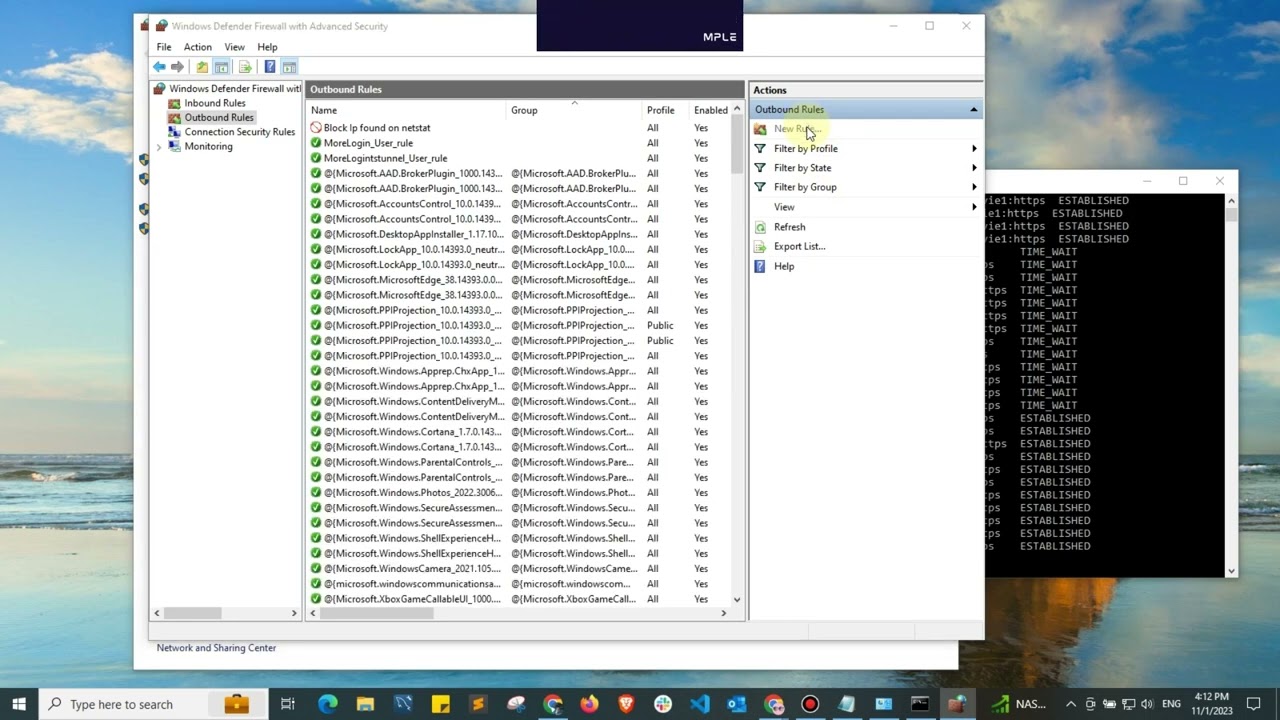Click the New Rule icon in Actions pane
This screenshot has width=1280, height=720.
(x=760, y=129)
